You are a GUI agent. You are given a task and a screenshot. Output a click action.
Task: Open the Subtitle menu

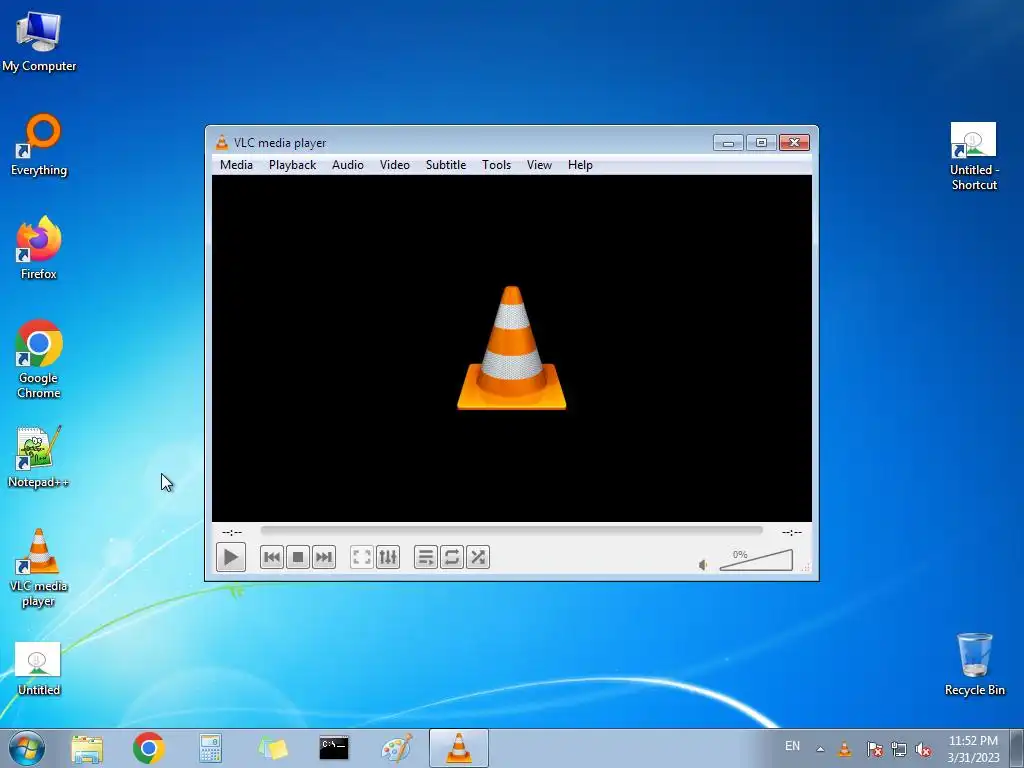point(446,165)
